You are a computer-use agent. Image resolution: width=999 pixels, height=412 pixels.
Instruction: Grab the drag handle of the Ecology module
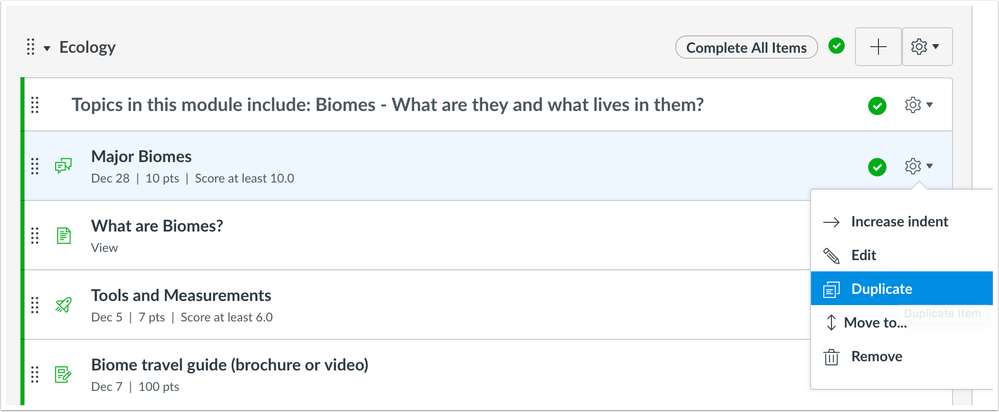31,47
